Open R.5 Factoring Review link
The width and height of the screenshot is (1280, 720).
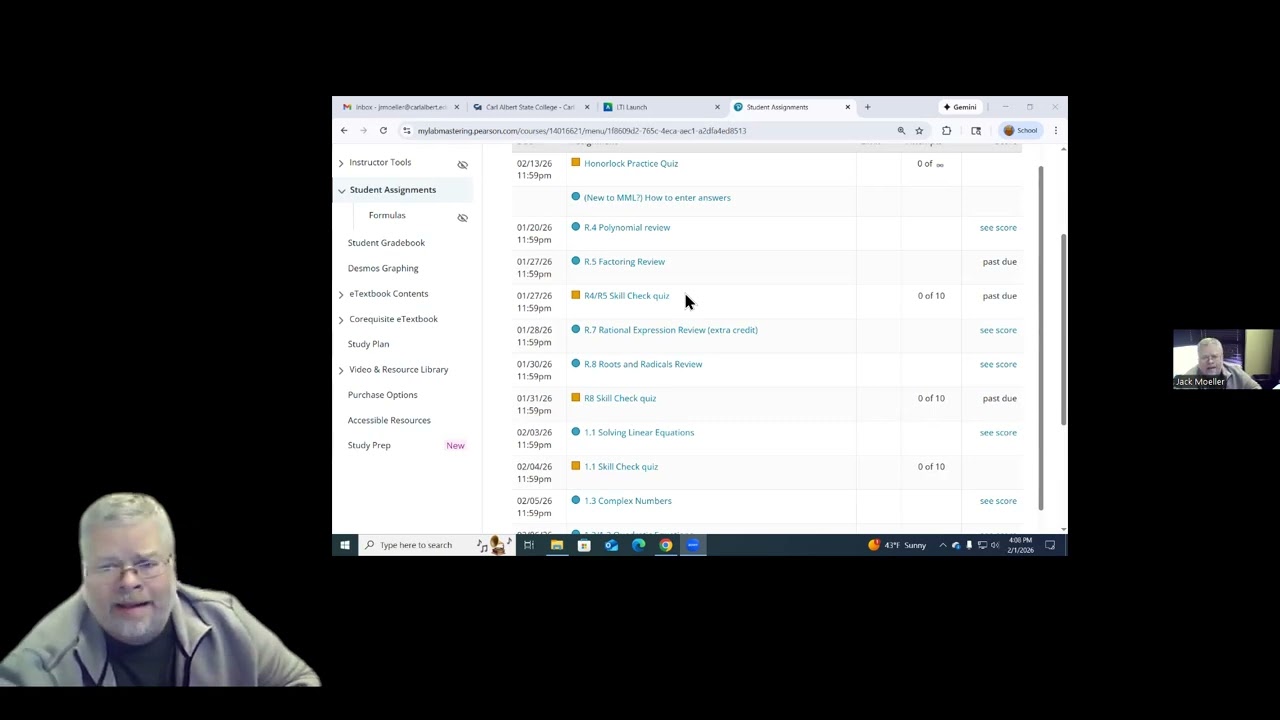pyautogui.click(x=624, y=262)
